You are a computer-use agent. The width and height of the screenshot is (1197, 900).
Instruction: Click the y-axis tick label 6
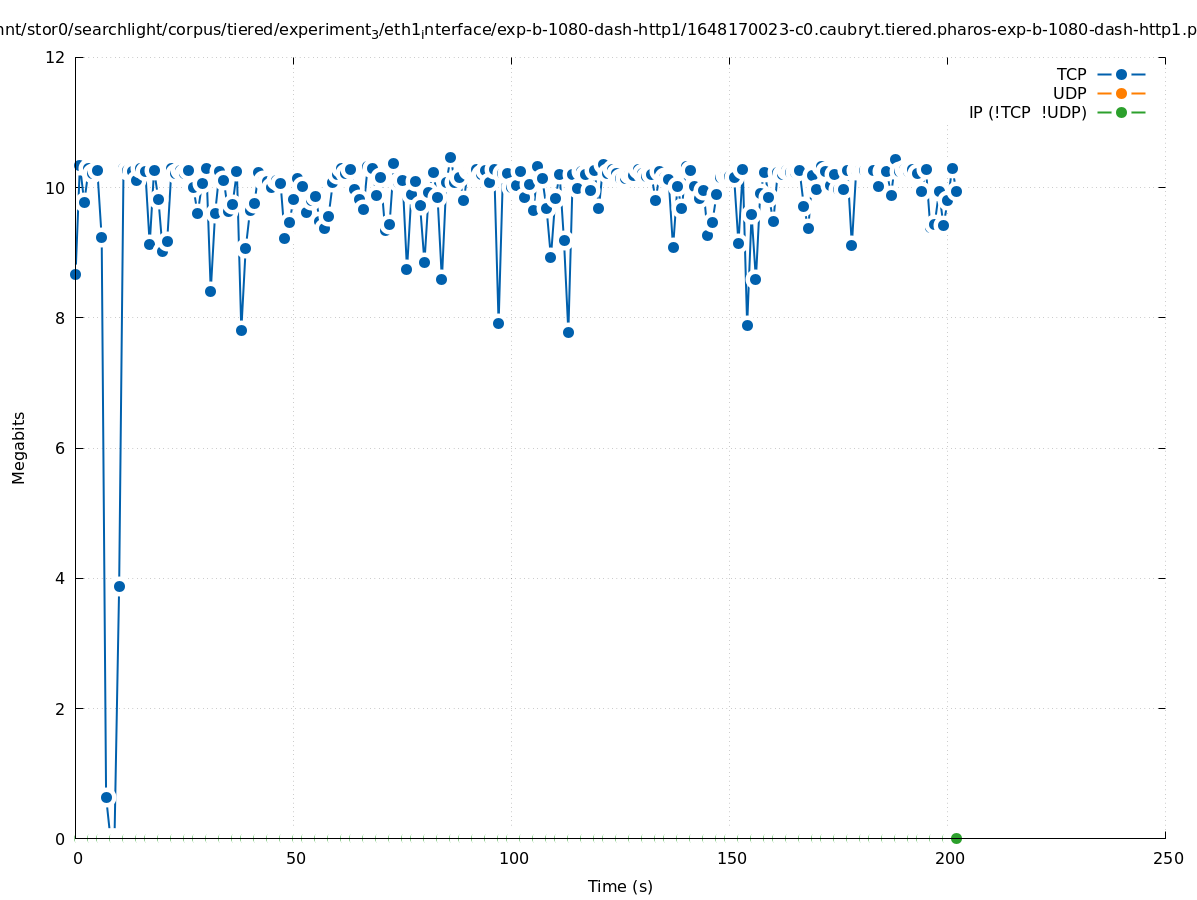60,448
